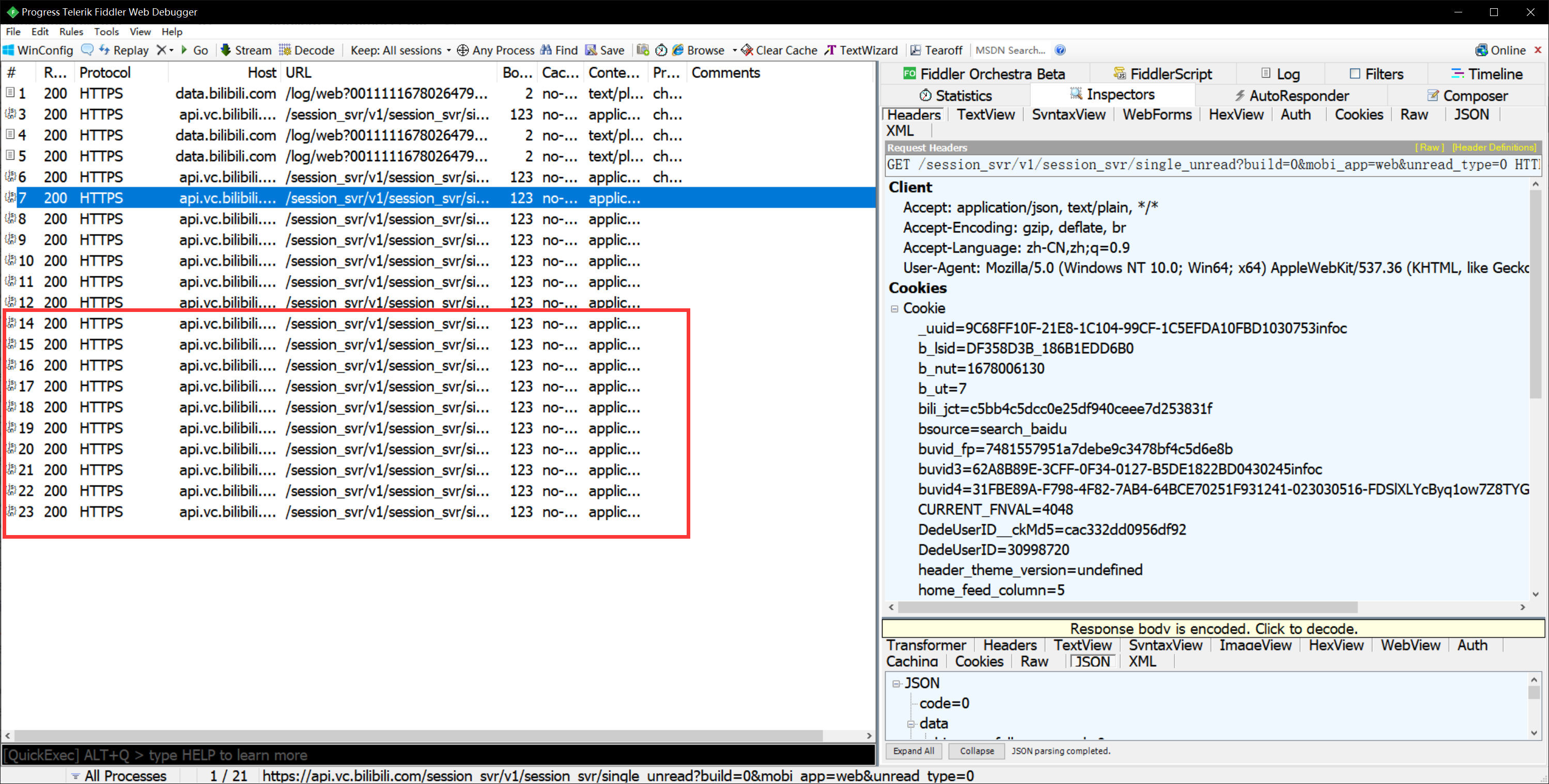Collapse the JSON root node

coord(896,684)
